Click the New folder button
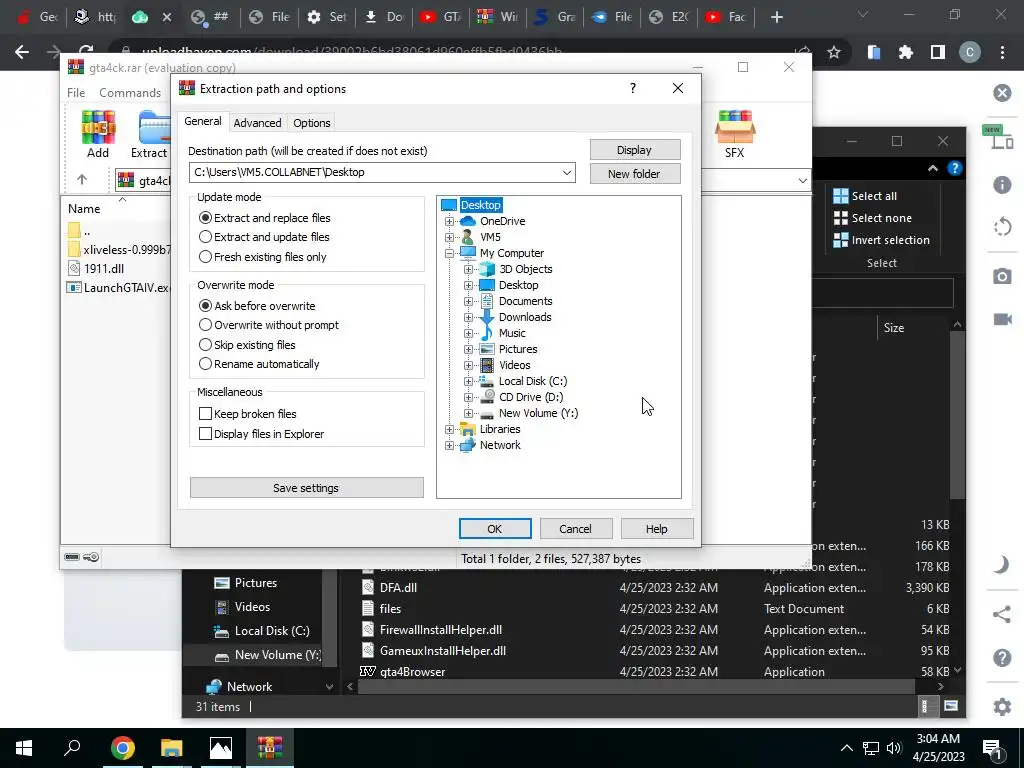The width and height of the screenshot is (1024, 768). click(635, 174)
